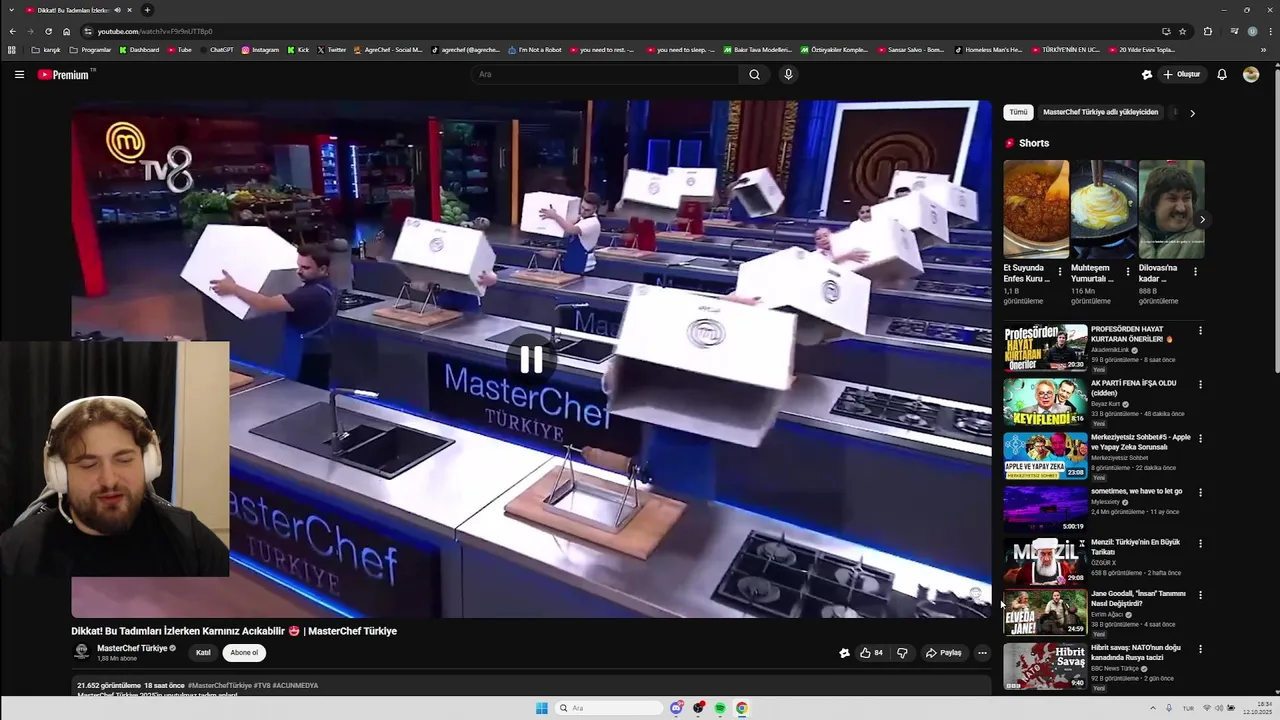Viewport: 1280px width, 720px height.
Task: Open the Programlar bookmarks folder
Action: click(x=91, y=49)
